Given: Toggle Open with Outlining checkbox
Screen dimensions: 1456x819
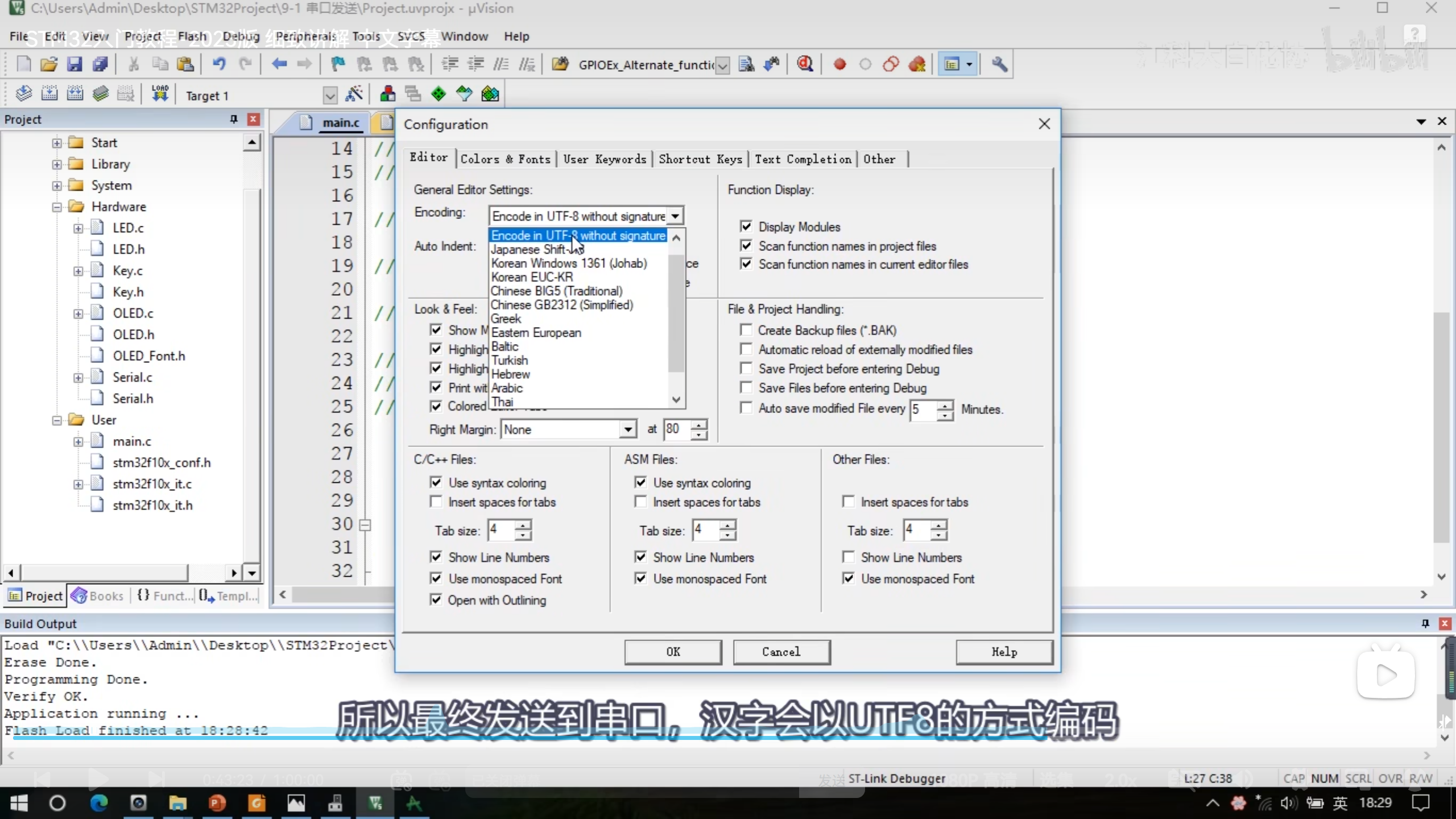Looking at the screenshot, I should pyautogui.click(x=436, y=599).
